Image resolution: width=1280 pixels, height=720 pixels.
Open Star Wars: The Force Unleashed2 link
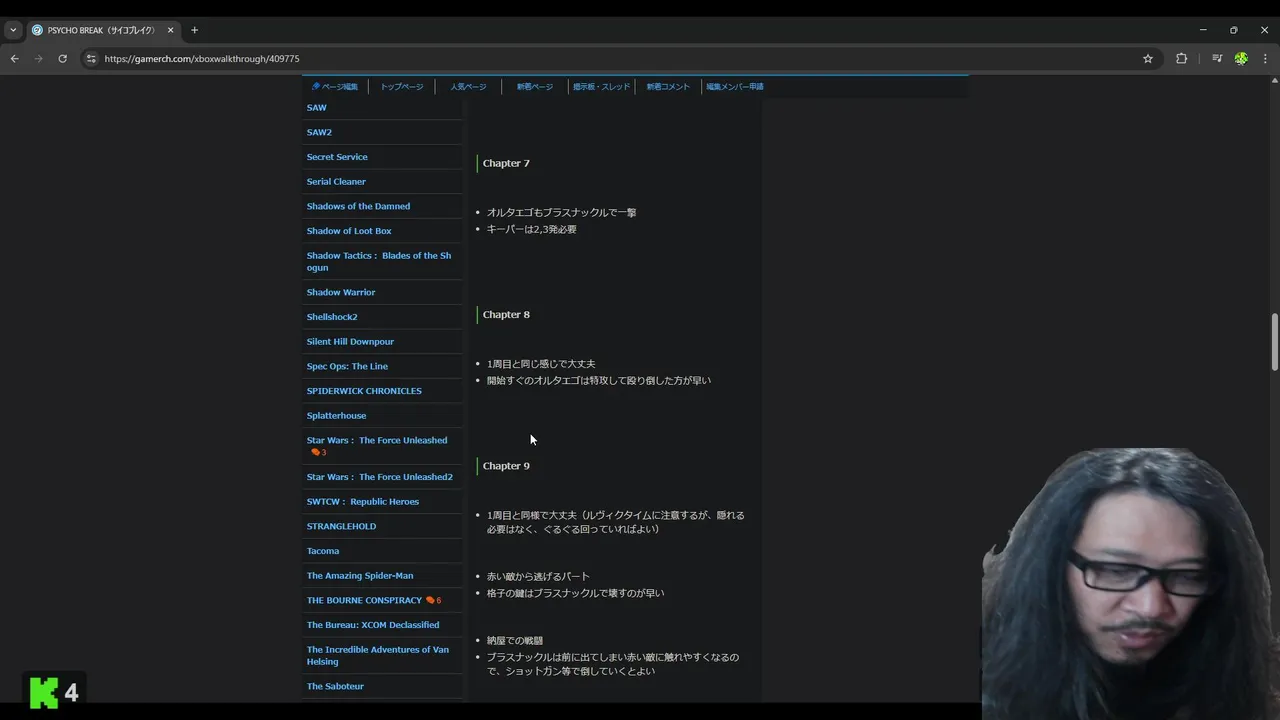[x=379, y=477]
